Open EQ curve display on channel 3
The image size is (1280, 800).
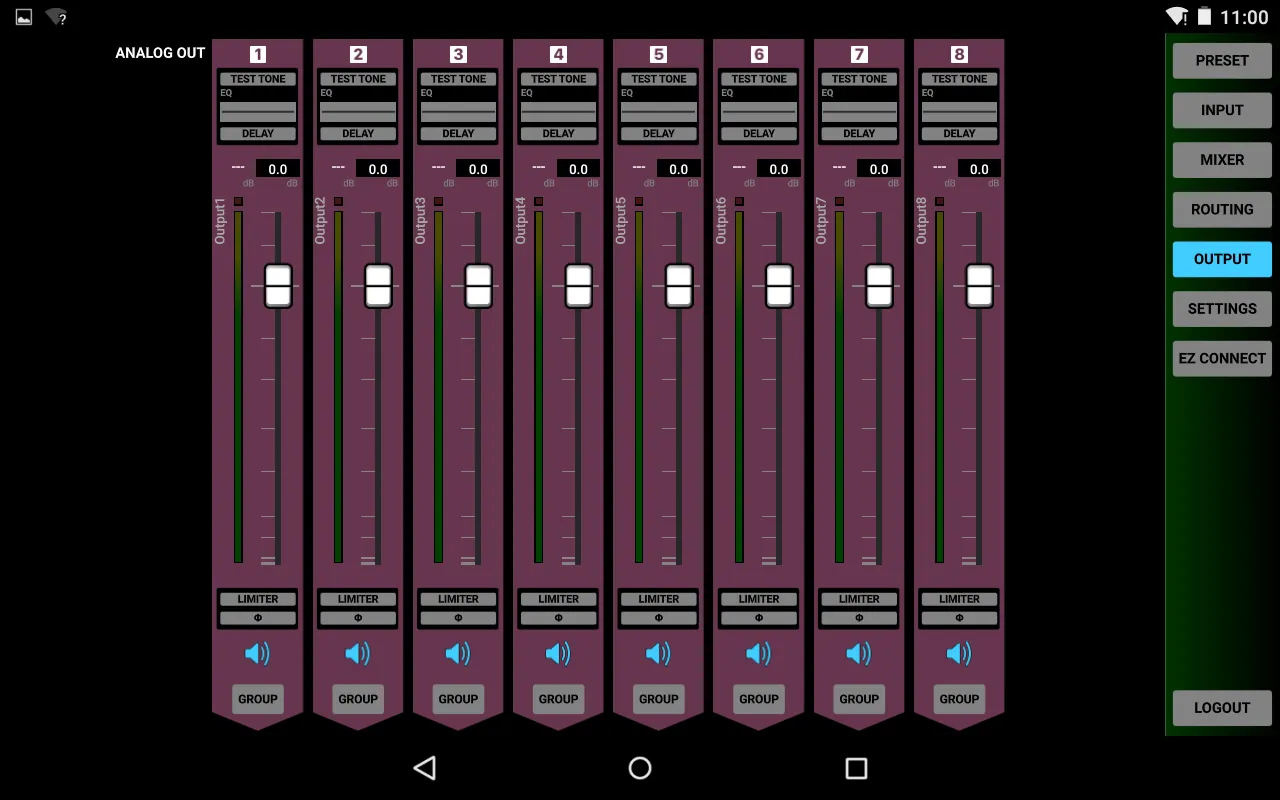point(458,111)
